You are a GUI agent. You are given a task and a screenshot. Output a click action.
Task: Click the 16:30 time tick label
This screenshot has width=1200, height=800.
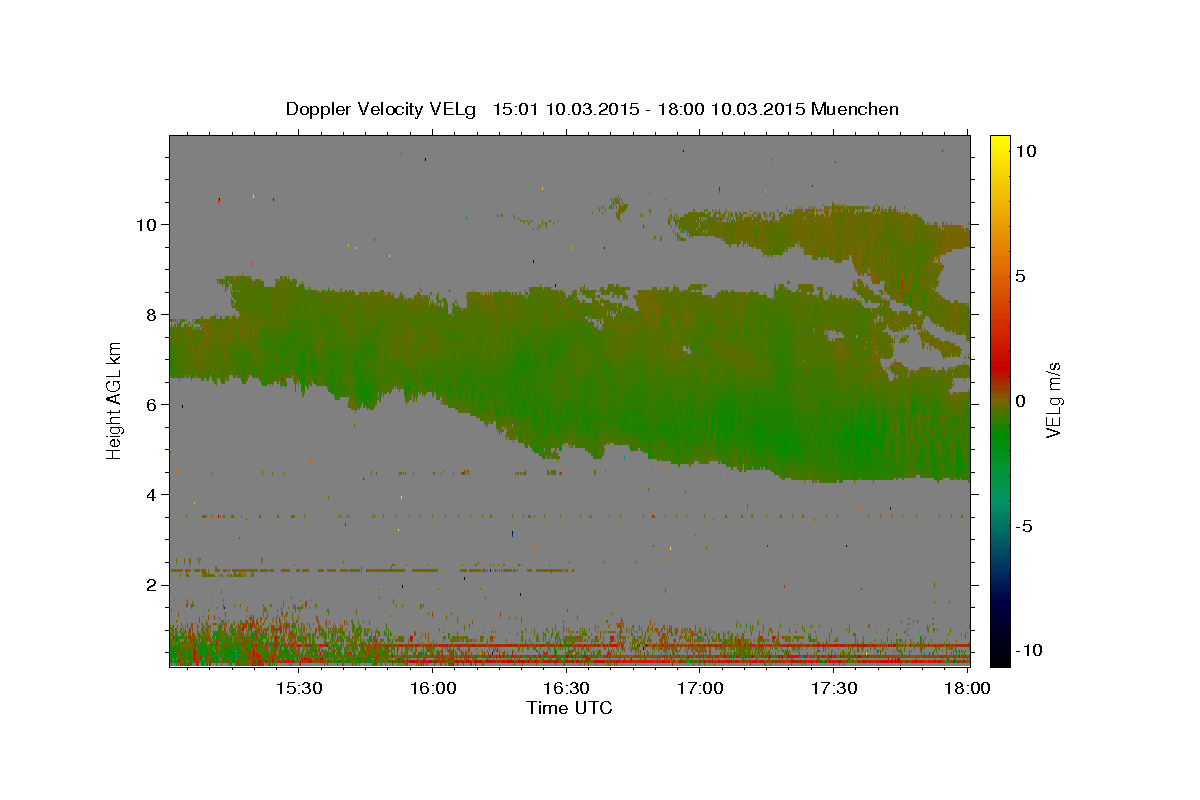[x=566, y=688]
